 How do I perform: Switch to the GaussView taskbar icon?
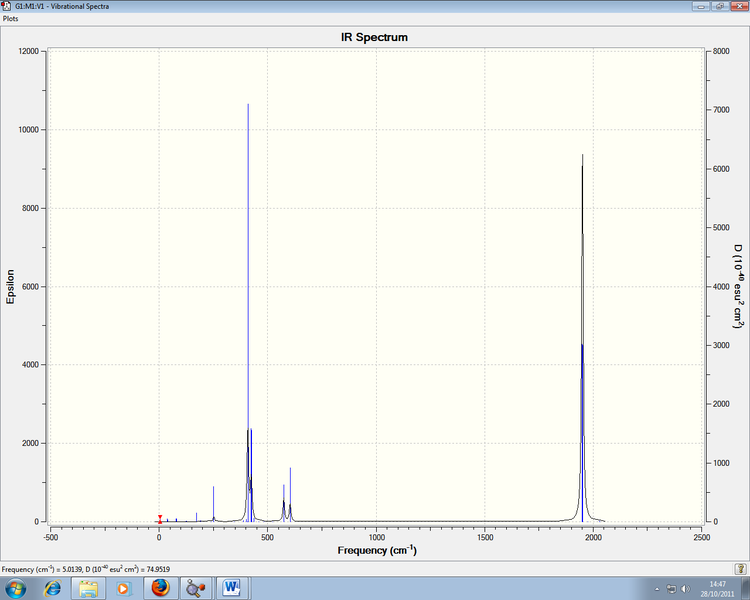196,588
